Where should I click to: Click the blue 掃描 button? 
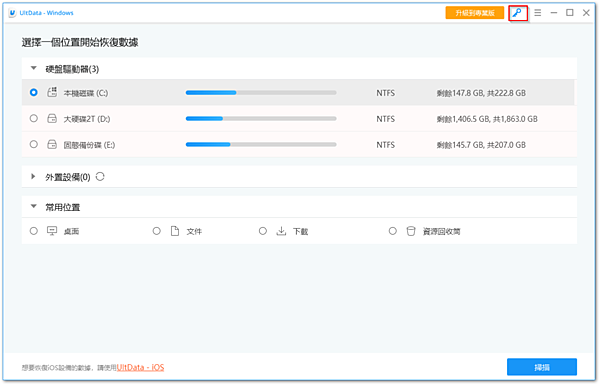542,367
